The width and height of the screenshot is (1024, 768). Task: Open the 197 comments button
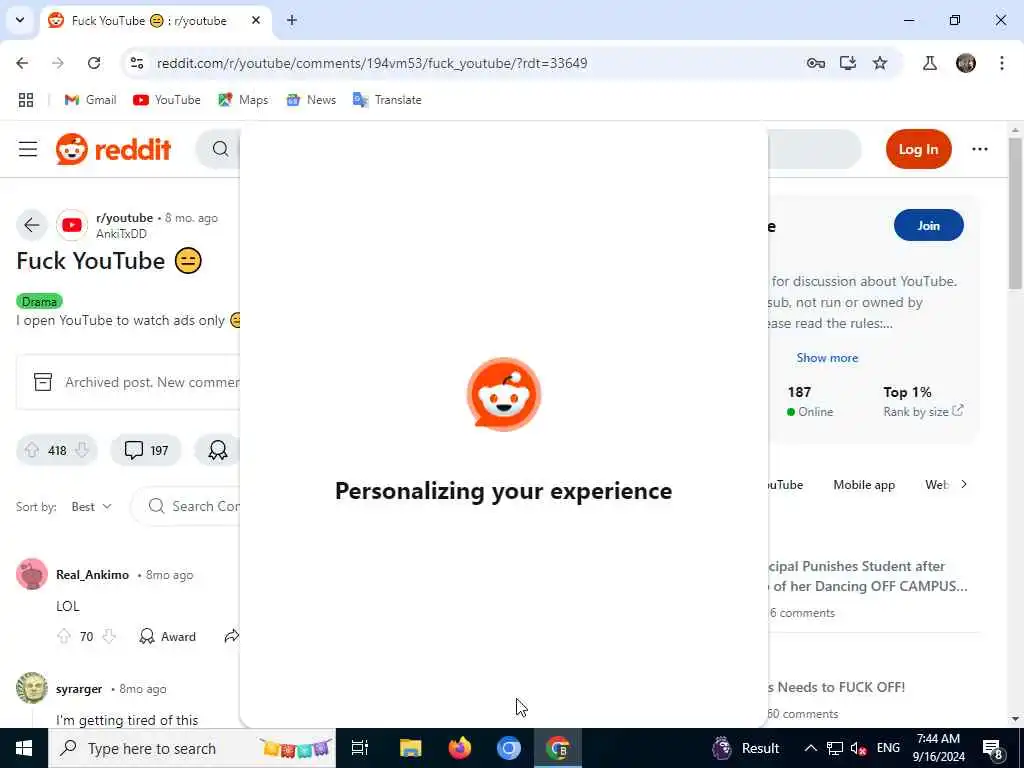(146, 450)
